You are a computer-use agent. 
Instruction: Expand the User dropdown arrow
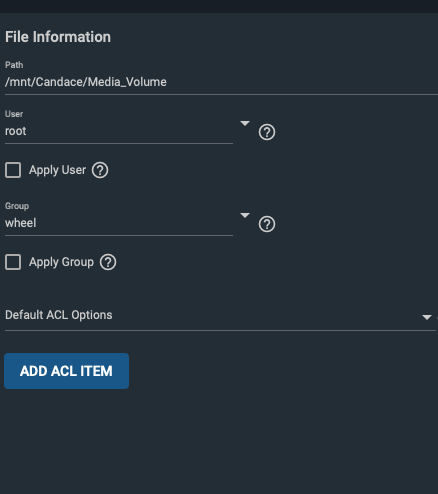click(245, 123)
